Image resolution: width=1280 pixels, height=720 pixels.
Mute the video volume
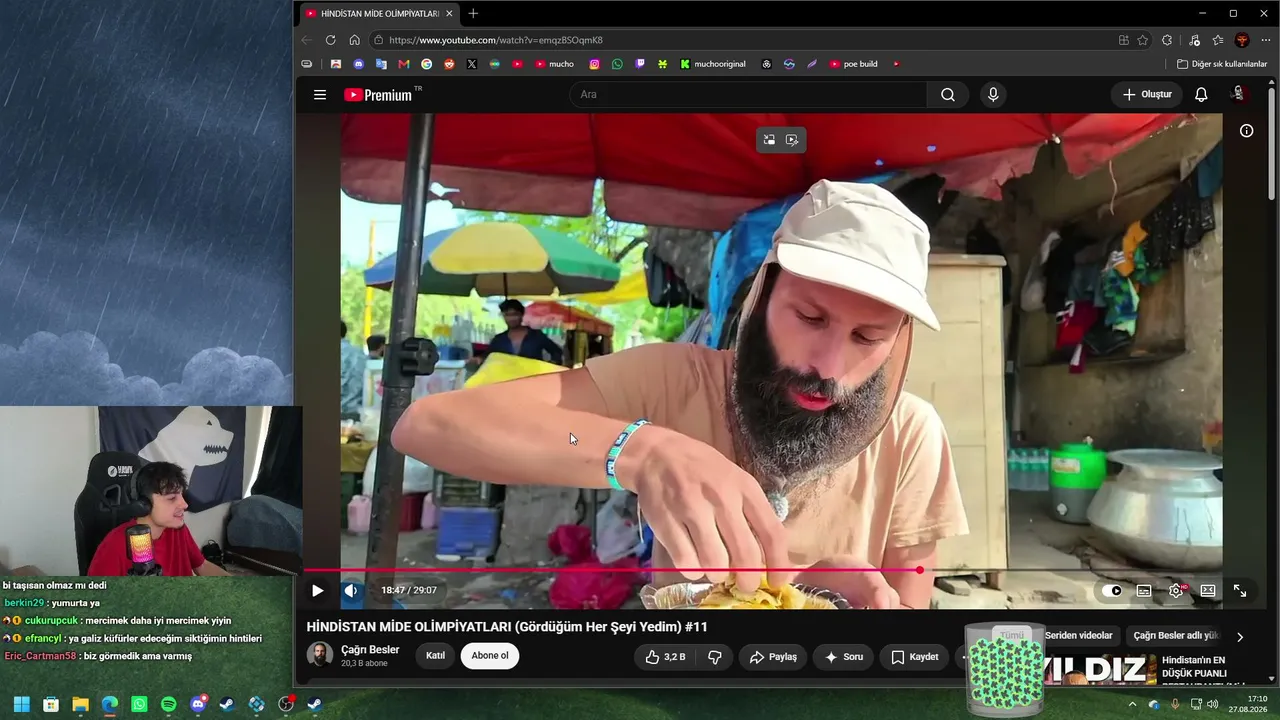(351, 590)
